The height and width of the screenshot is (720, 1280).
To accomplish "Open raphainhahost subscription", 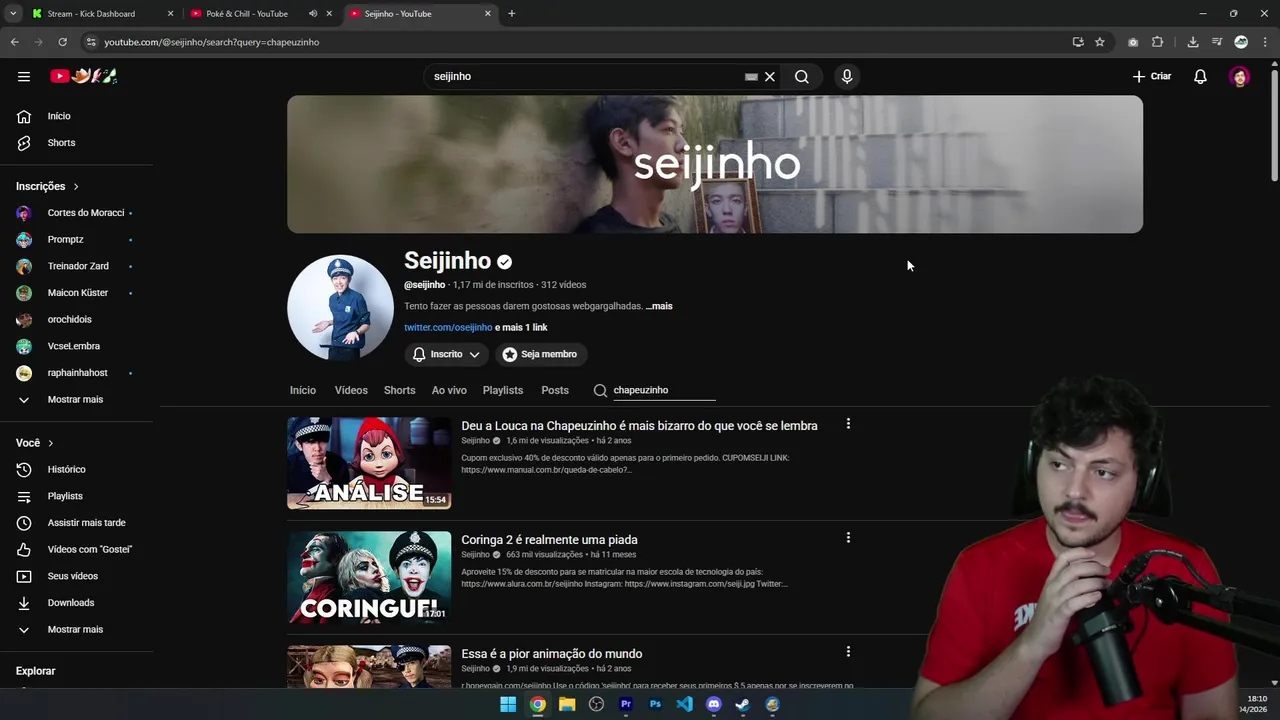I will (x=77, y=373).
